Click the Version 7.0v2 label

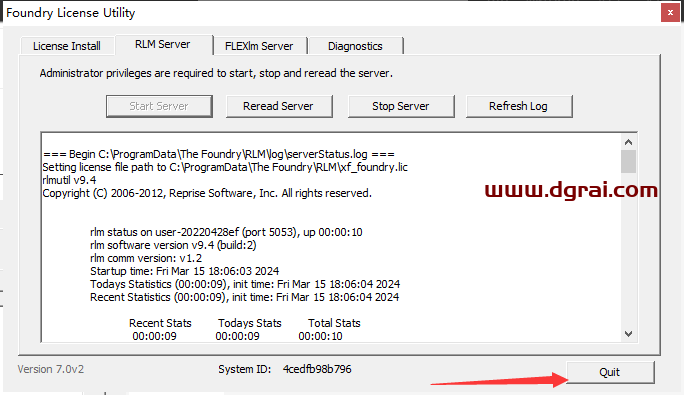[51, 369]
